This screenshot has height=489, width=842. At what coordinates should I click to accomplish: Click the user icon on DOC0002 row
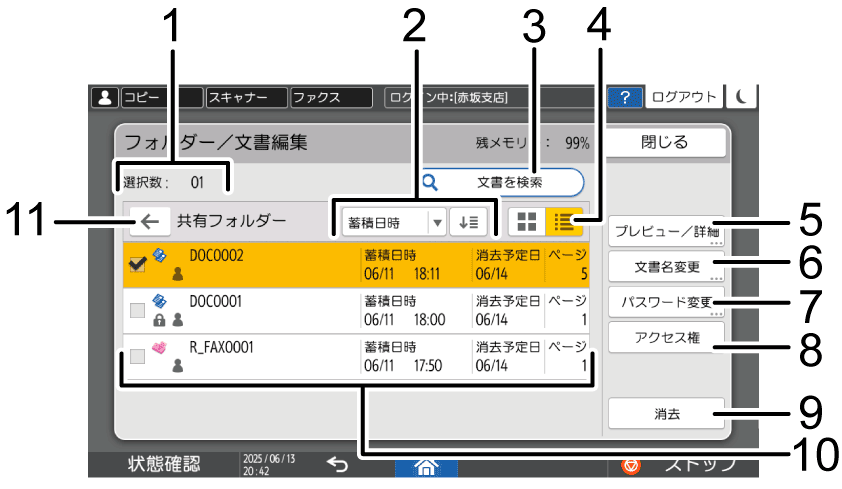click(x=178, y=274)
